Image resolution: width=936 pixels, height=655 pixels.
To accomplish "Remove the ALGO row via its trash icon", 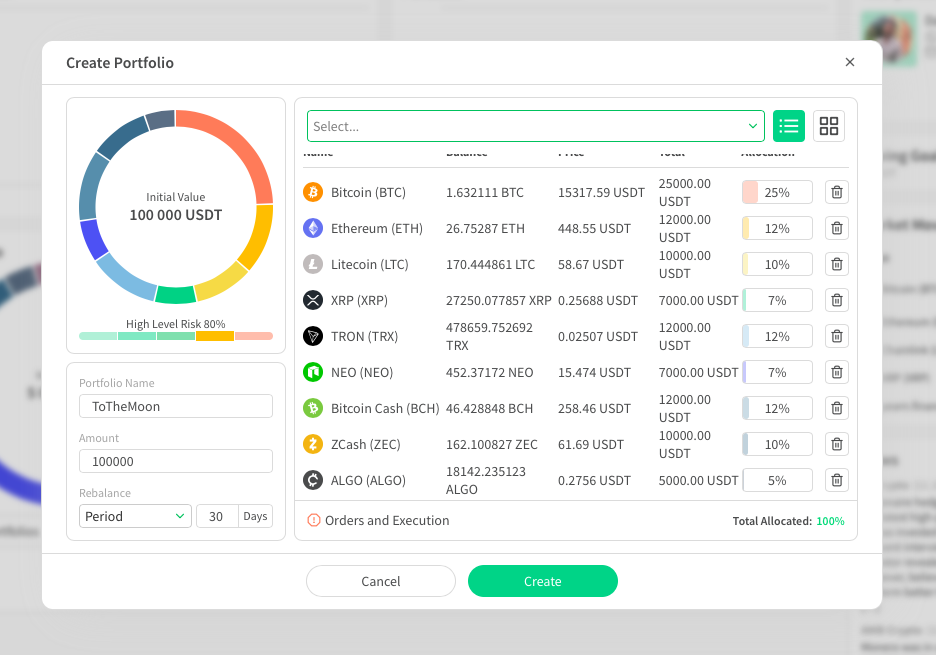I will [x=836, y=480].
